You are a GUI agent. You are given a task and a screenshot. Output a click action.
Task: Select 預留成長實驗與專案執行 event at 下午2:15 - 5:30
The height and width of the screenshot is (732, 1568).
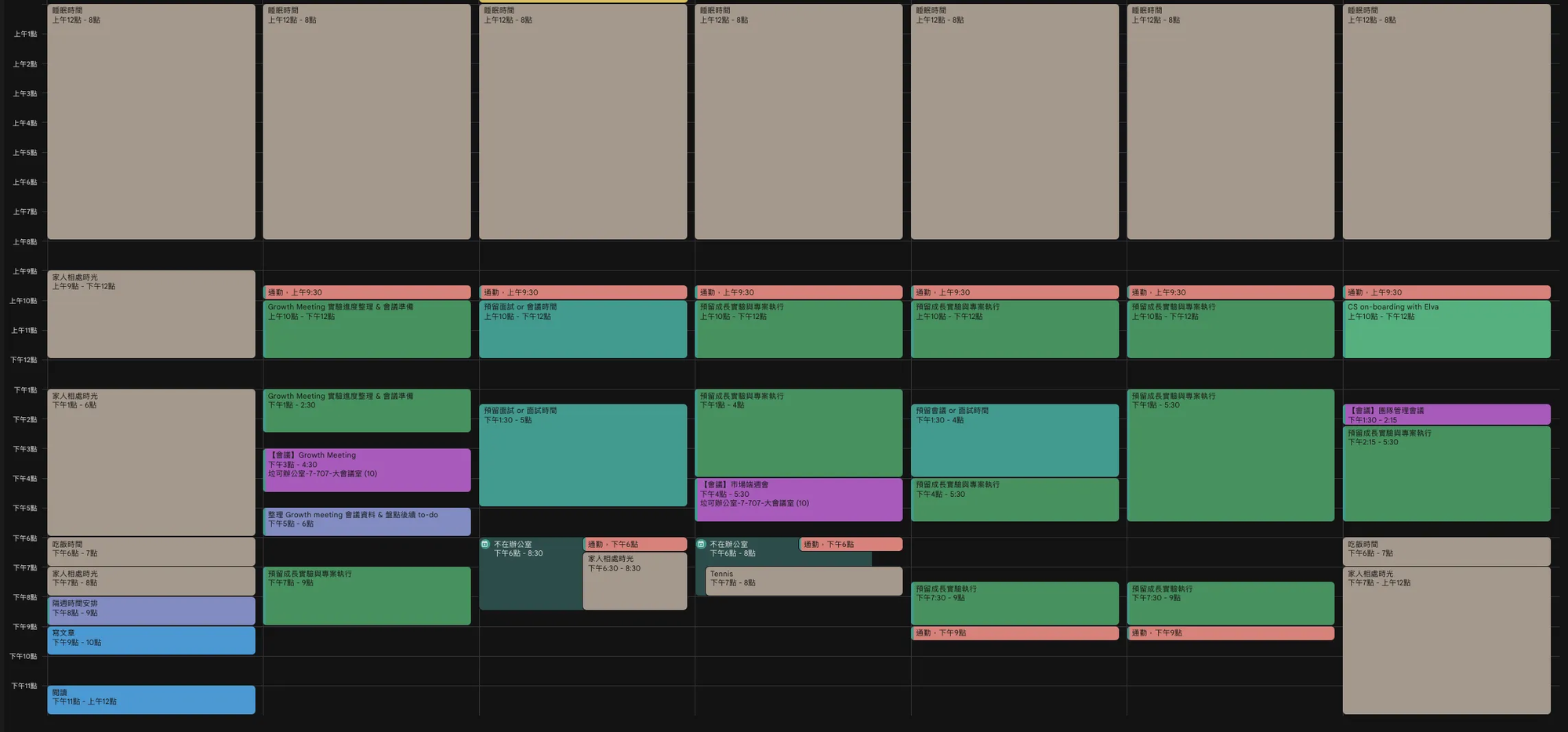click(1446, 474)
